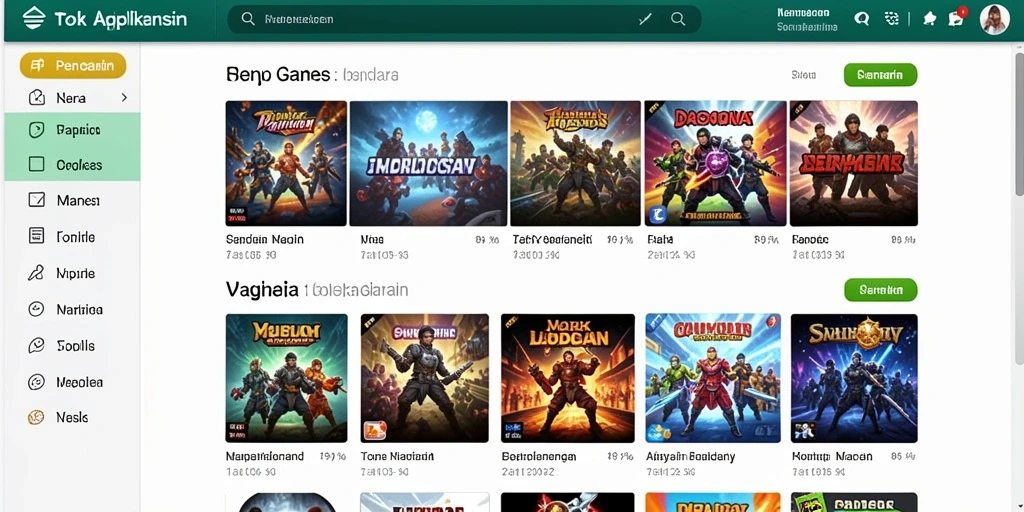Viewport: 1024px width, 512px height.
Task: Click the user avatar in header
Action: click(x=995, y=20)
